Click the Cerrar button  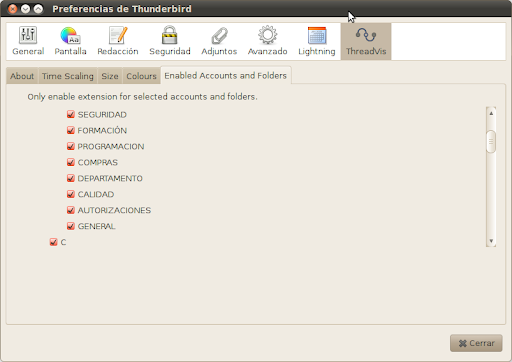pos(476,343)
